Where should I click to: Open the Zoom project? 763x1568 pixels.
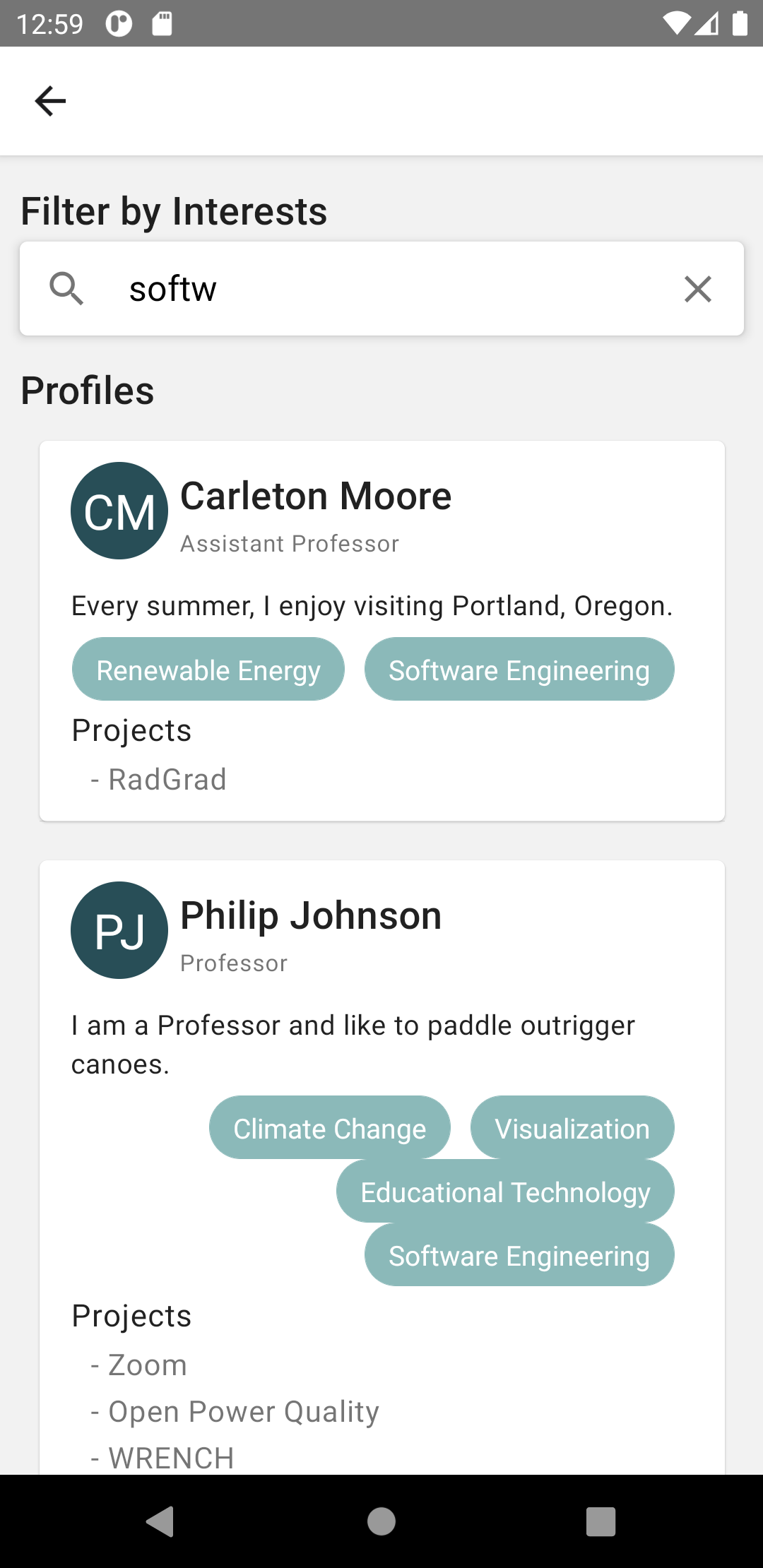[x=148, y=1365]
